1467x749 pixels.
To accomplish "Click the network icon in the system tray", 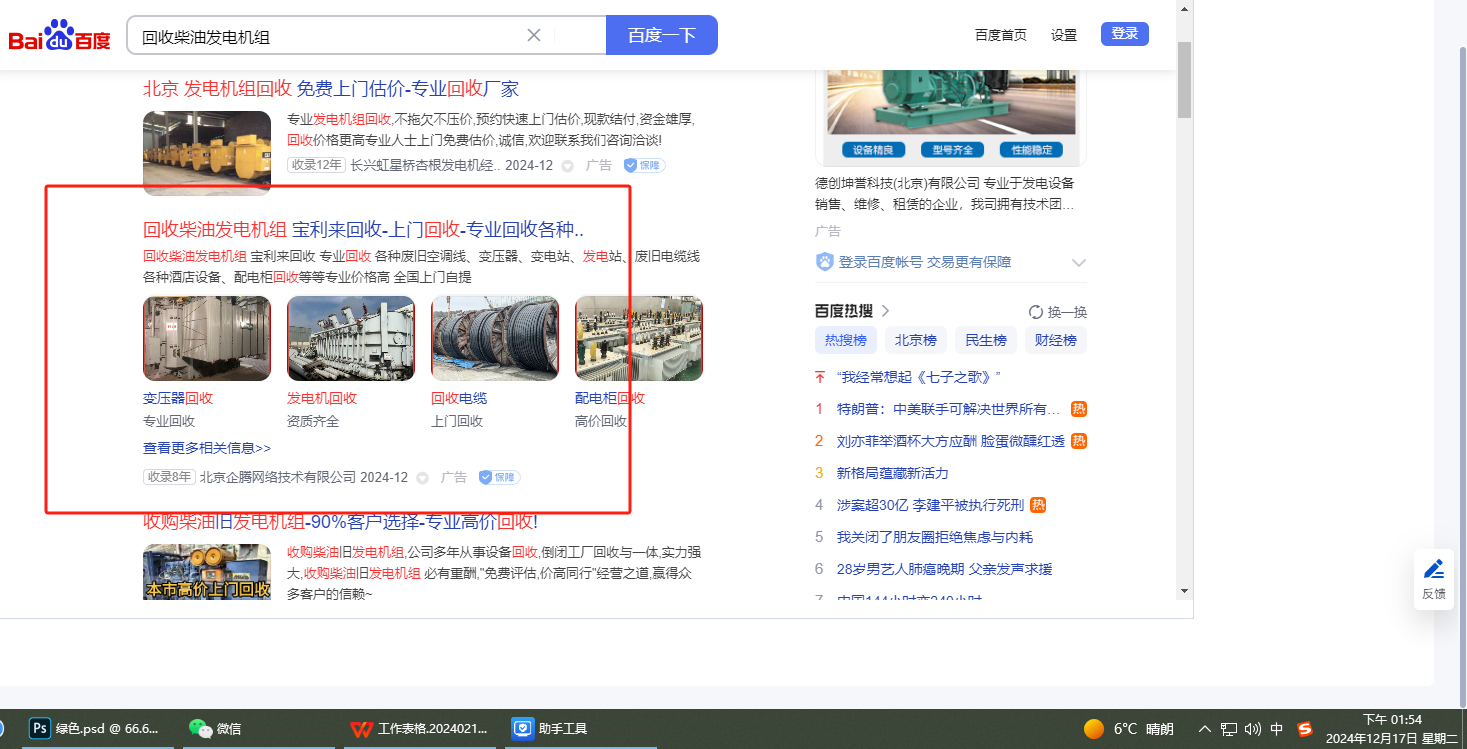I will 1229,729.
